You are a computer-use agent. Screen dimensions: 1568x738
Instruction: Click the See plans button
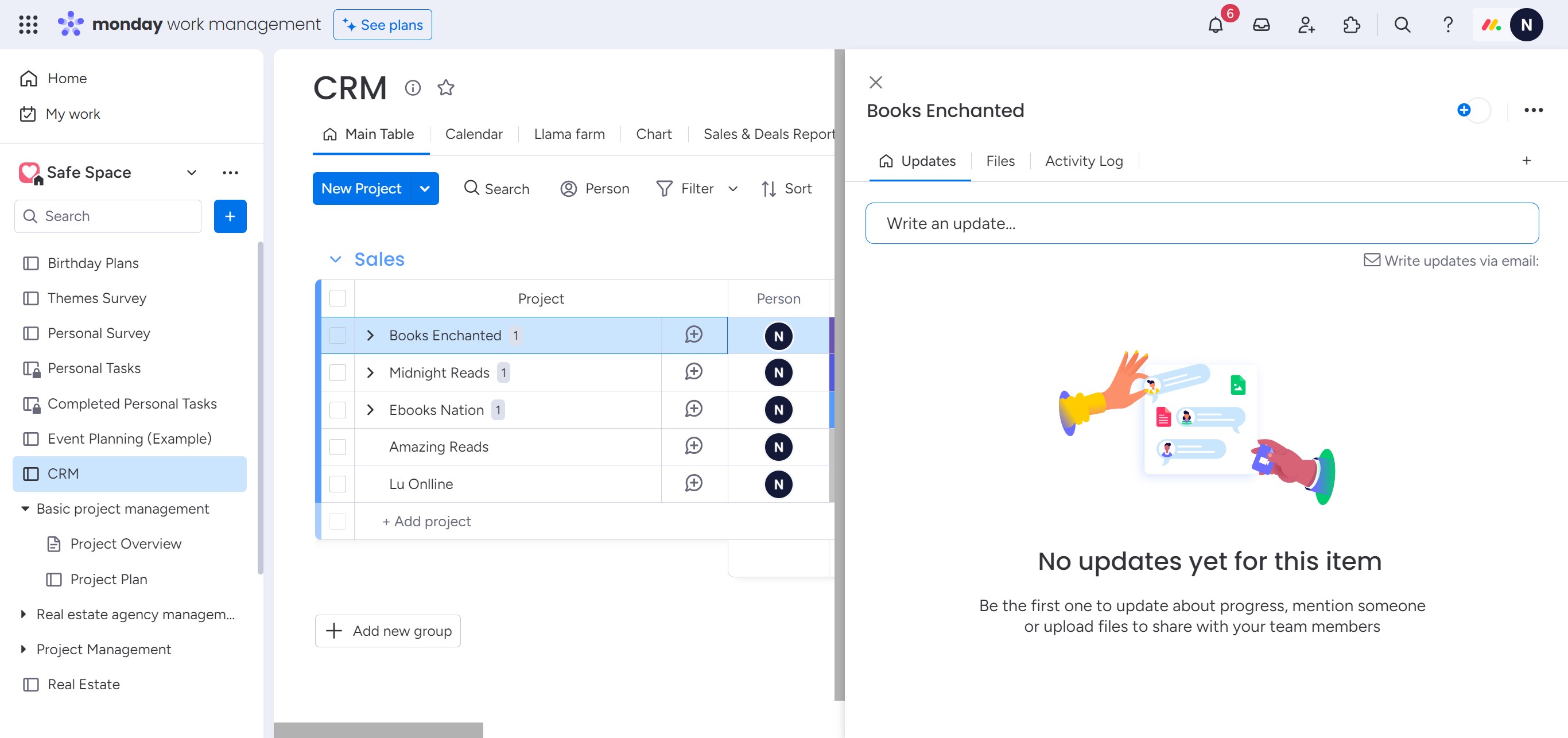(x=382, y=25)
